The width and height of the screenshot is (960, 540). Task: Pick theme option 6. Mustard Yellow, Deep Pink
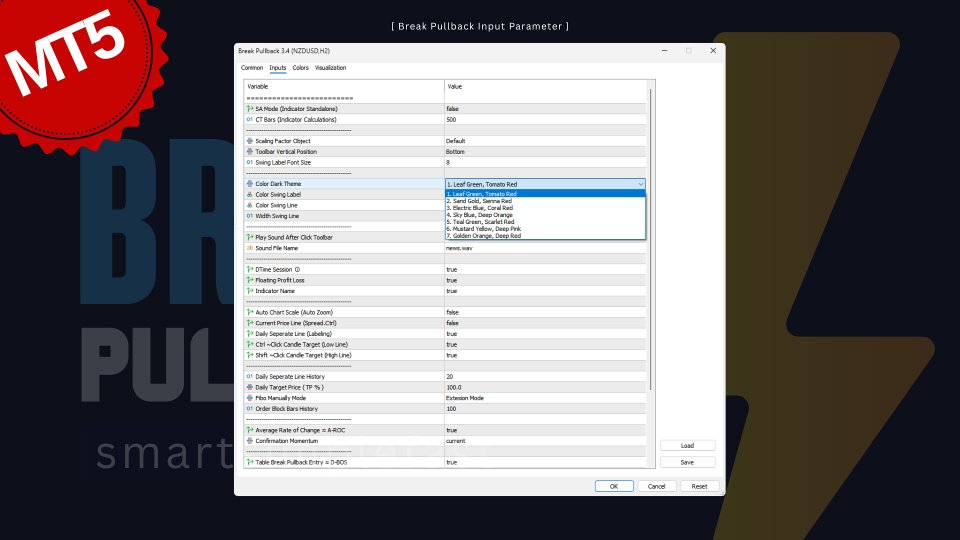[545, 228]
